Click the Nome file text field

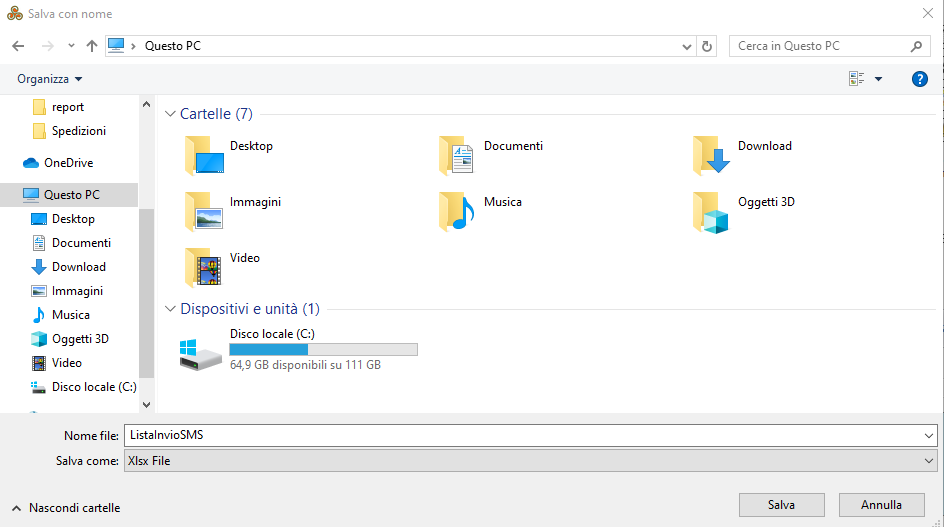(x=520, y=435)
